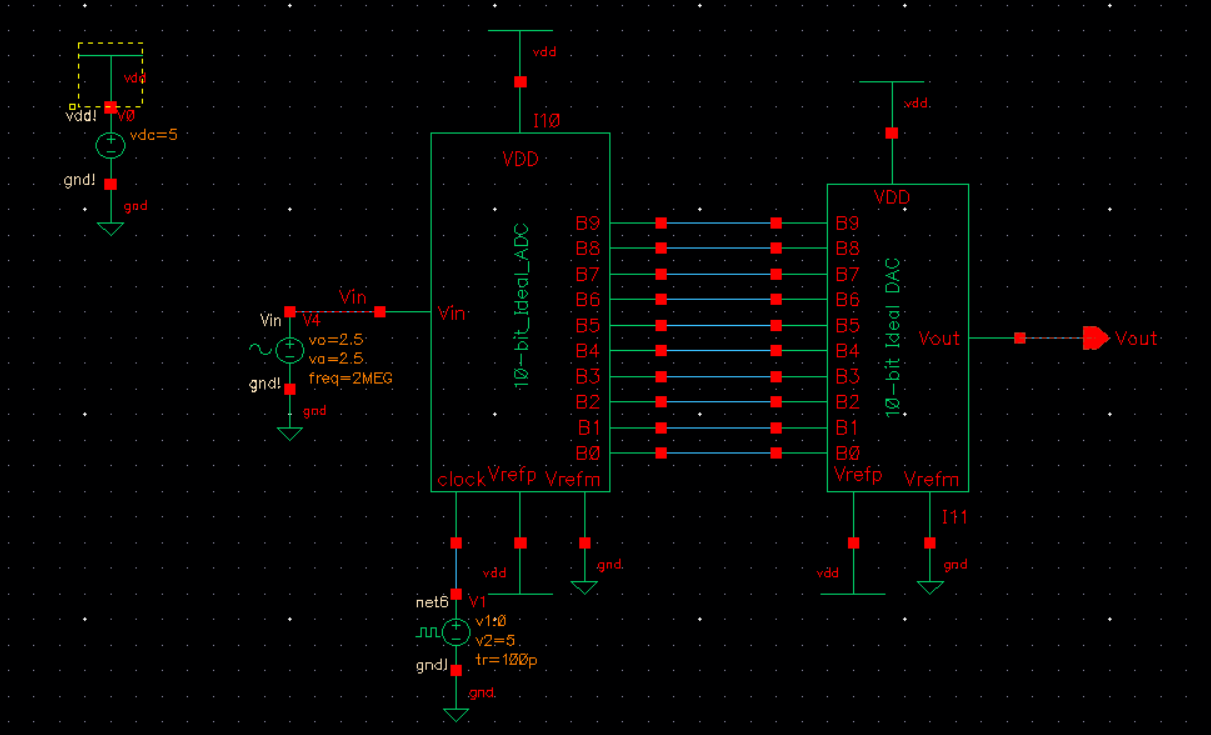Select the B9 bus wire between ADC and DAC
Viewport: 1211px width, 735px height.
point(715,221)
